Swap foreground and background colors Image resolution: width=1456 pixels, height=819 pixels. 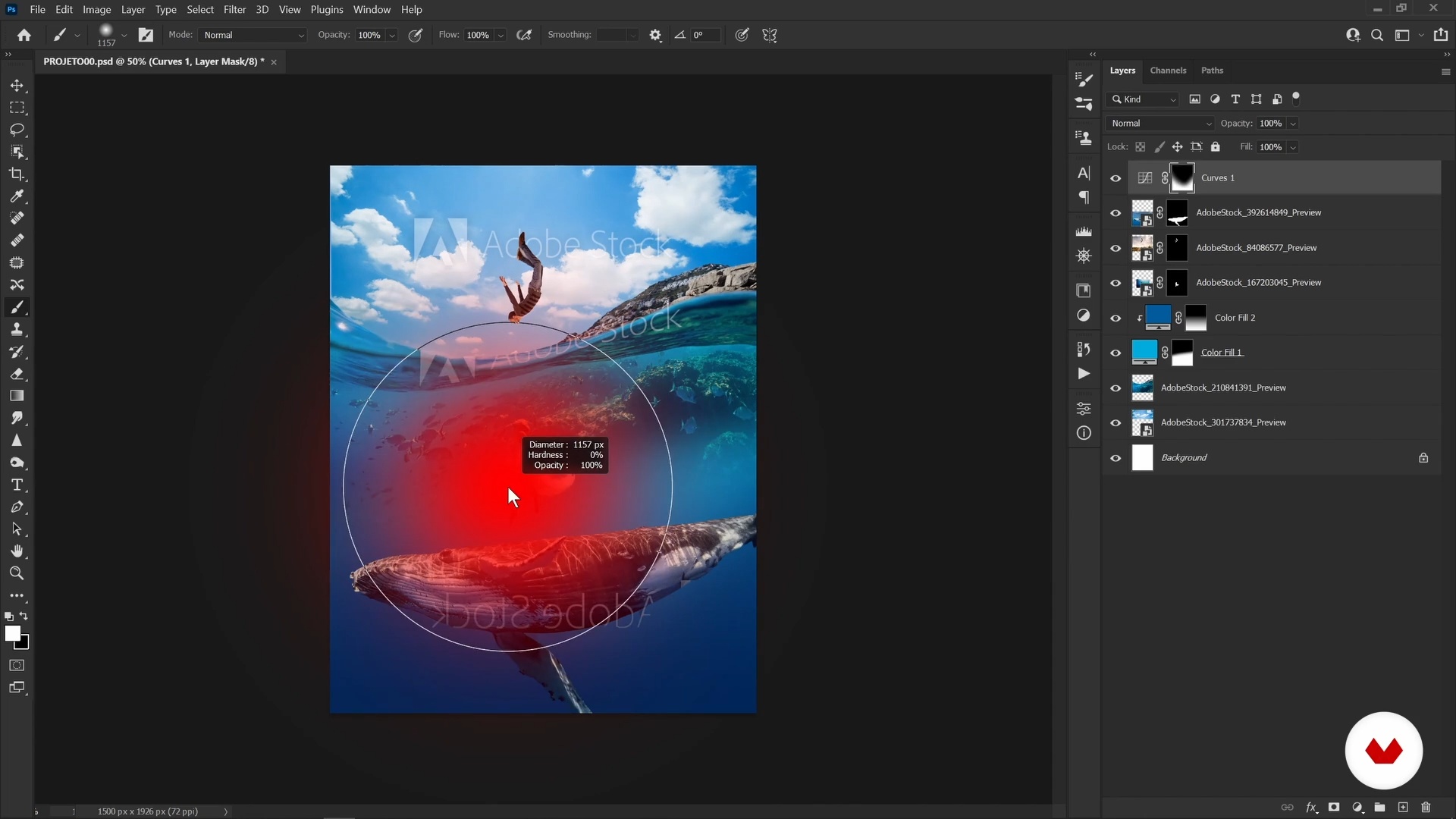click(x=24, y=617)
